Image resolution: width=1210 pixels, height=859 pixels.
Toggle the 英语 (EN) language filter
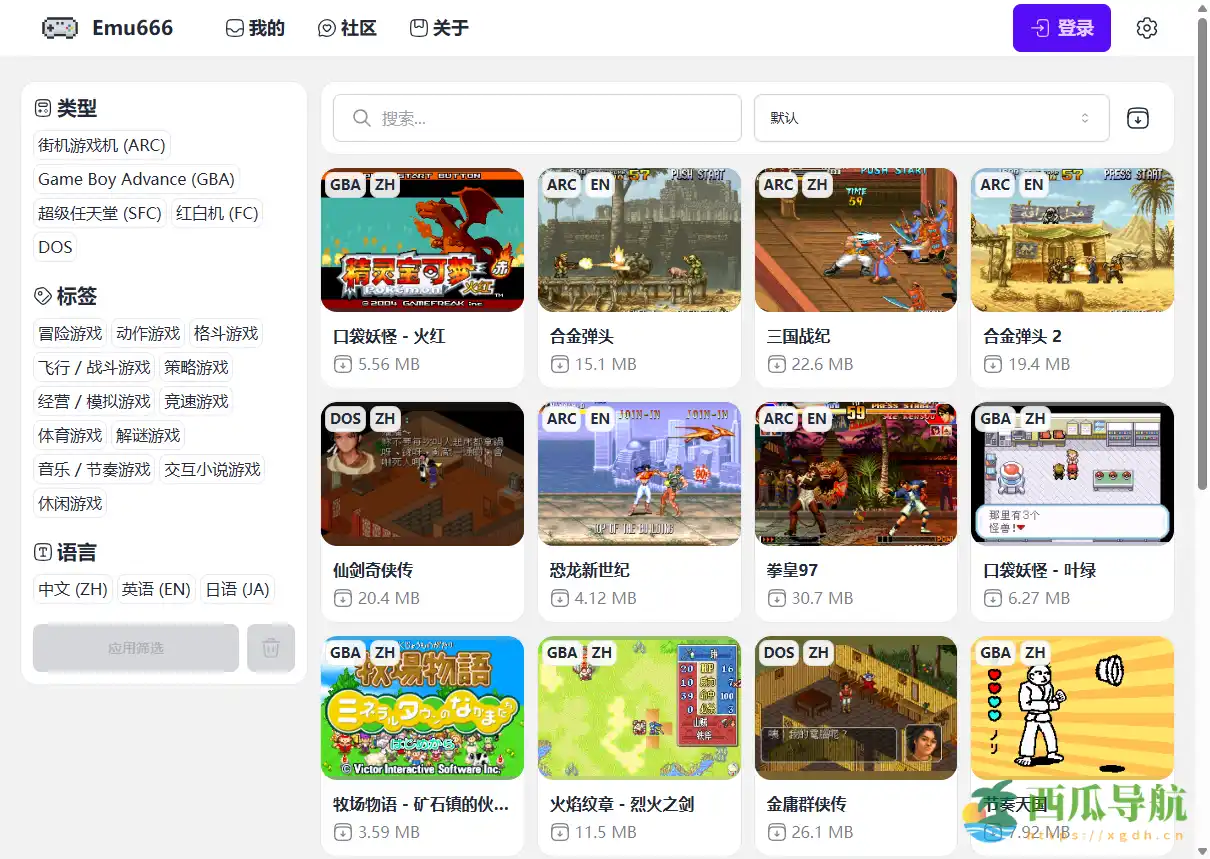click(x=156, y=589)
